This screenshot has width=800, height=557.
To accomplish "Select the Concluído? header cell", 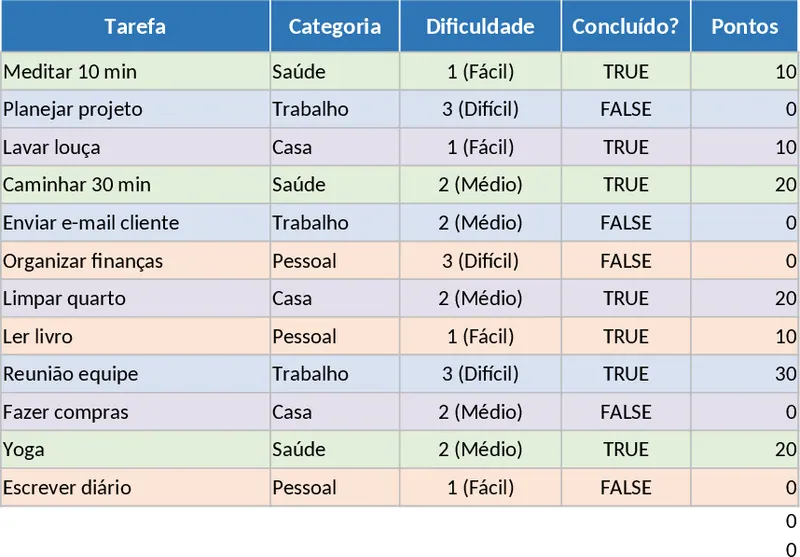I will 625,27.
